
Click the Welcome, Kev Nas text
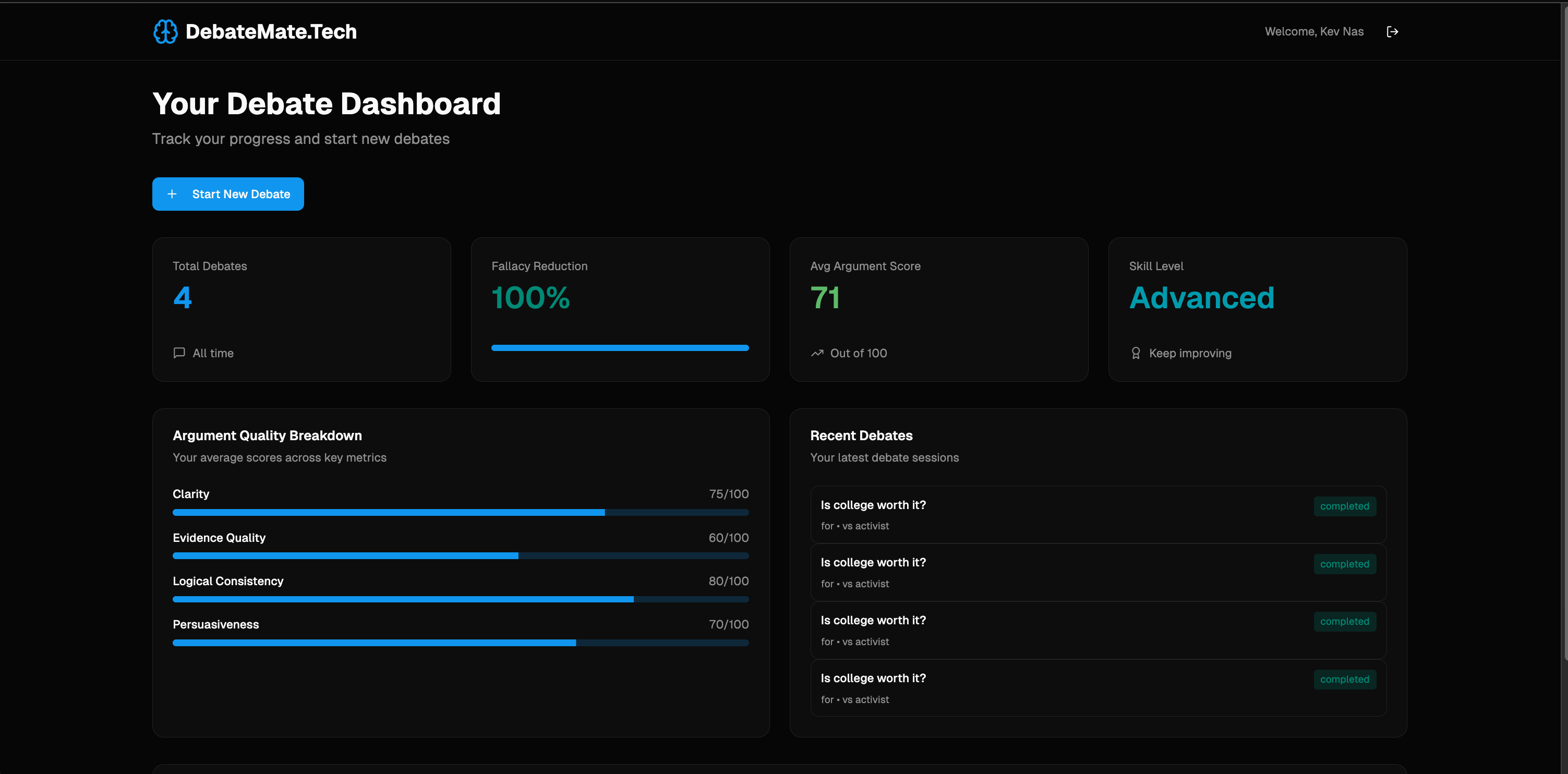1313,32
